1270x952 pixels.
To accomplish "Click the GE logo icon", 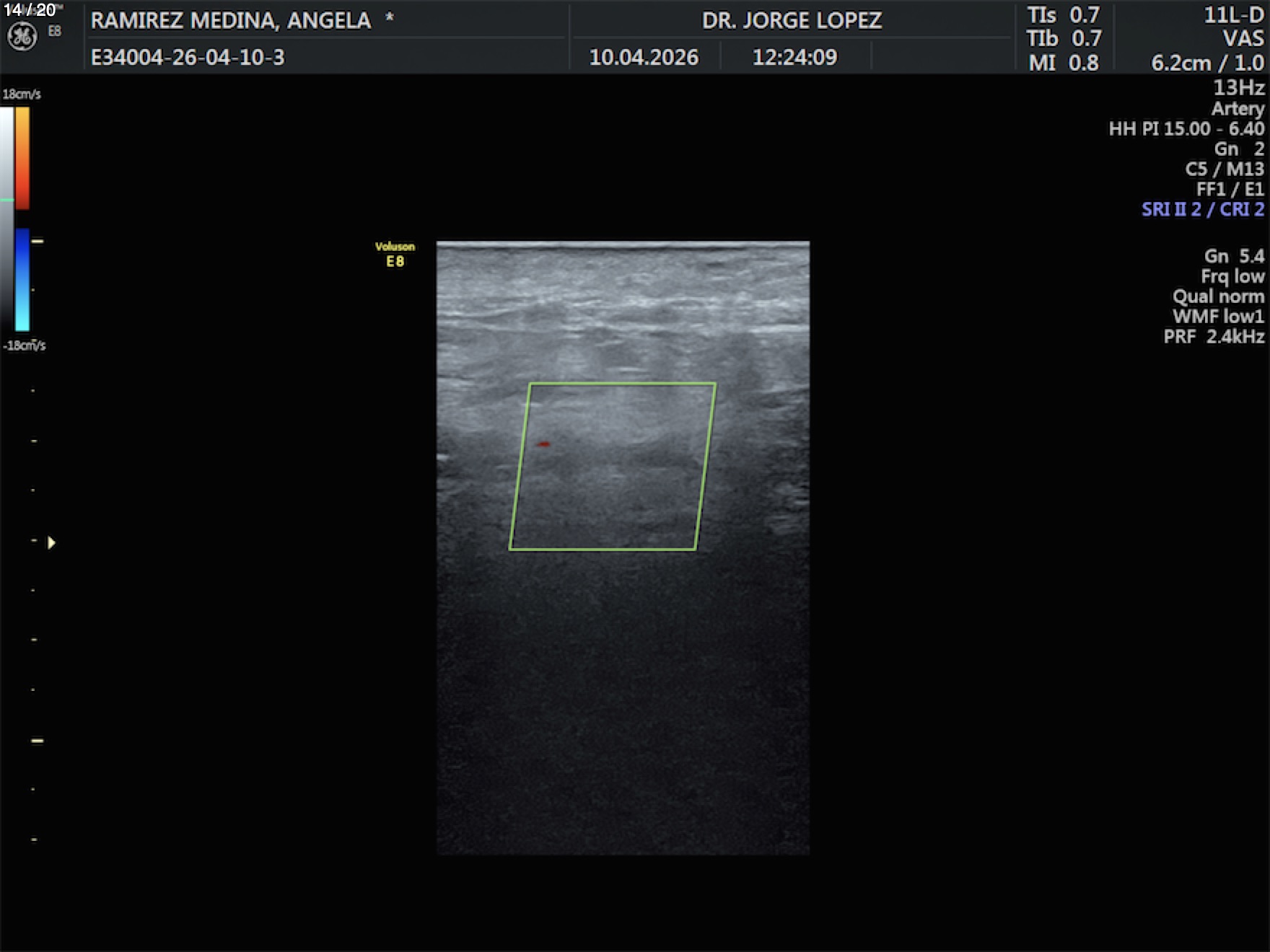I will point(22,37).
